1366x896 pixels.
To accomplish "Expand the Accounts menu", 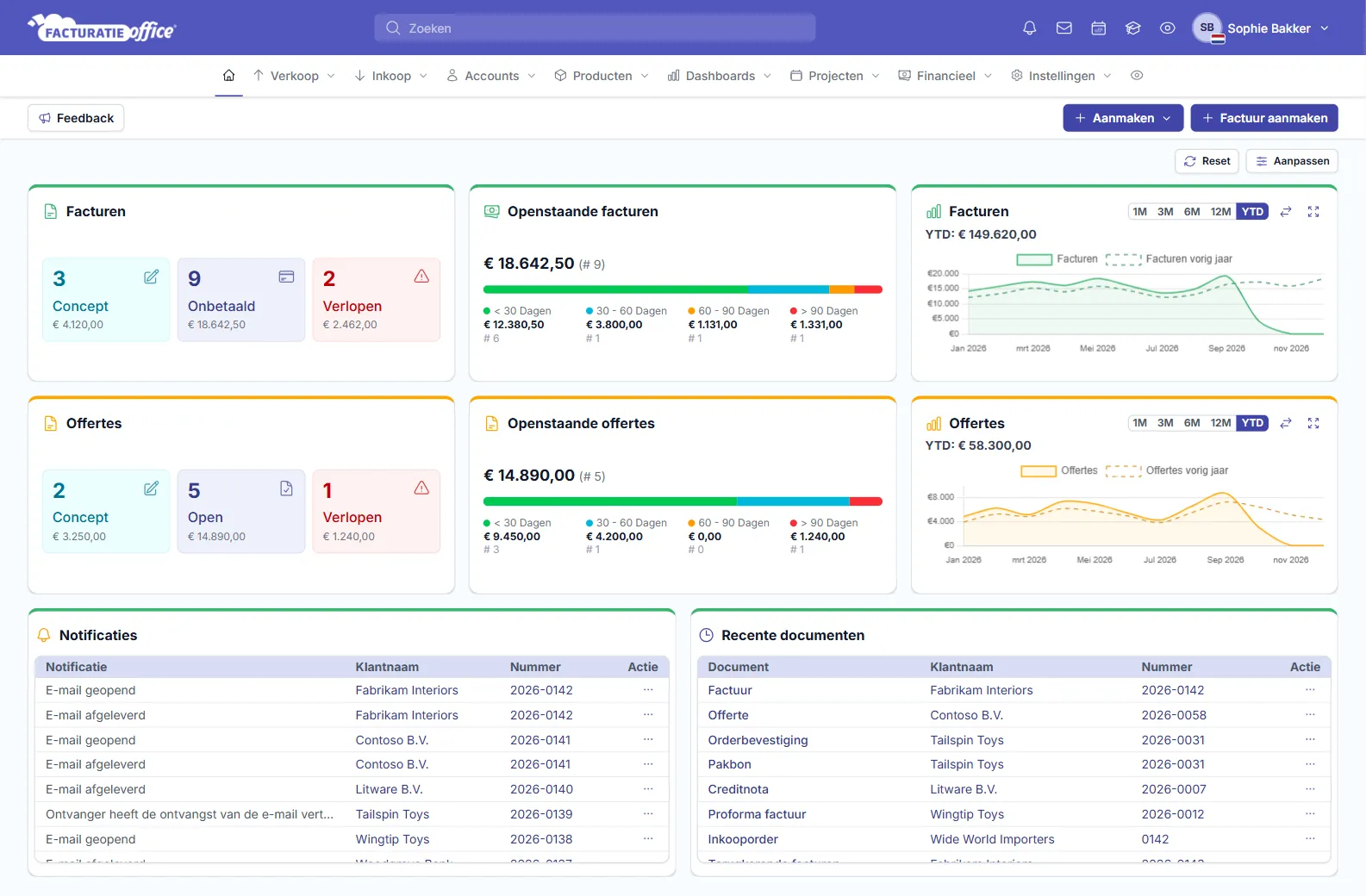I will coord(491,76).
